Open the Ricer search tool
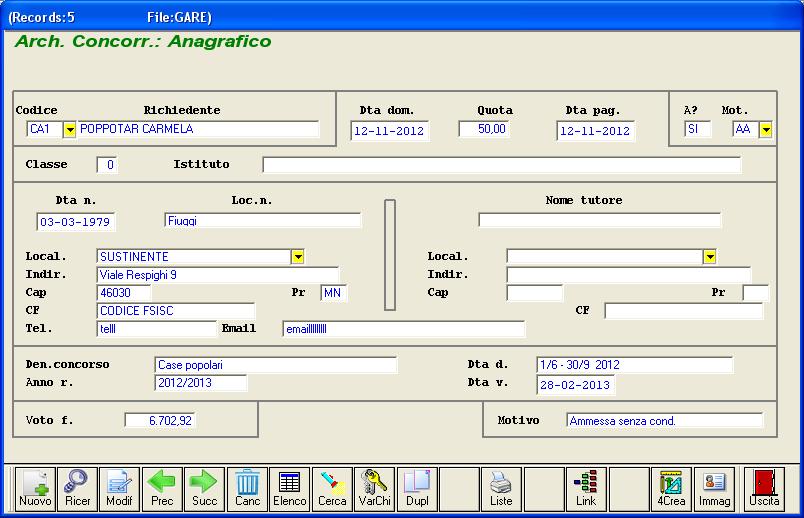804x518 pixels. (x=77, y=489)
